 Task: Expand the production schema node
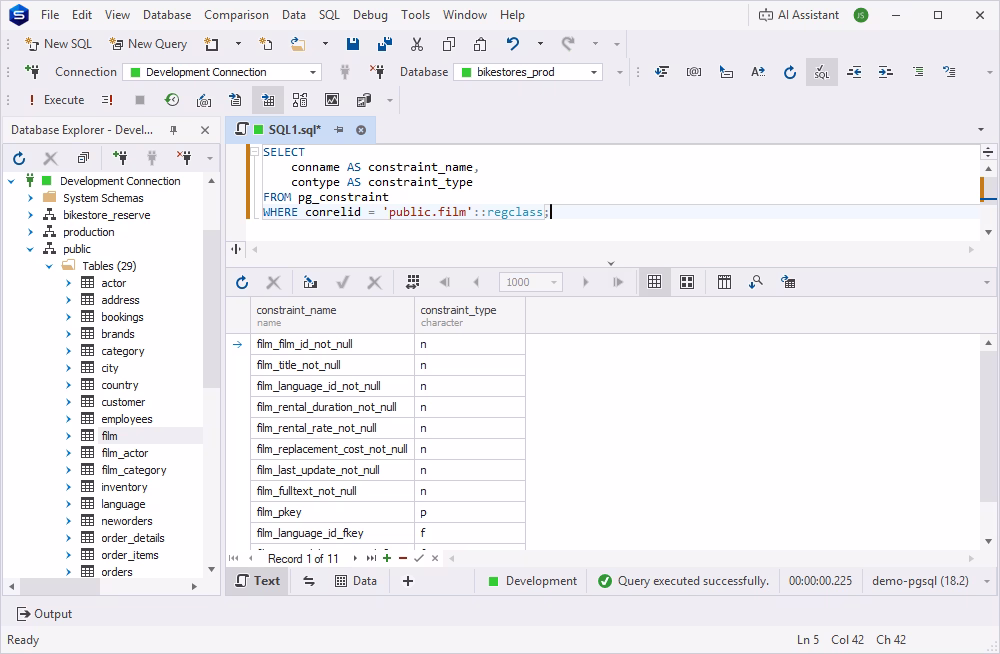tap(30, 232)
